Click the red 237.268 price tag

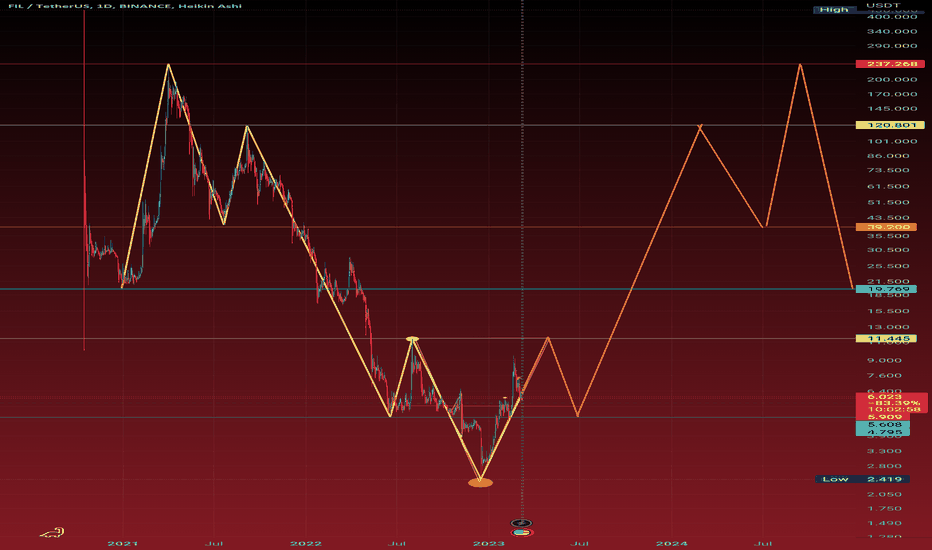click(x=890, y=64)
